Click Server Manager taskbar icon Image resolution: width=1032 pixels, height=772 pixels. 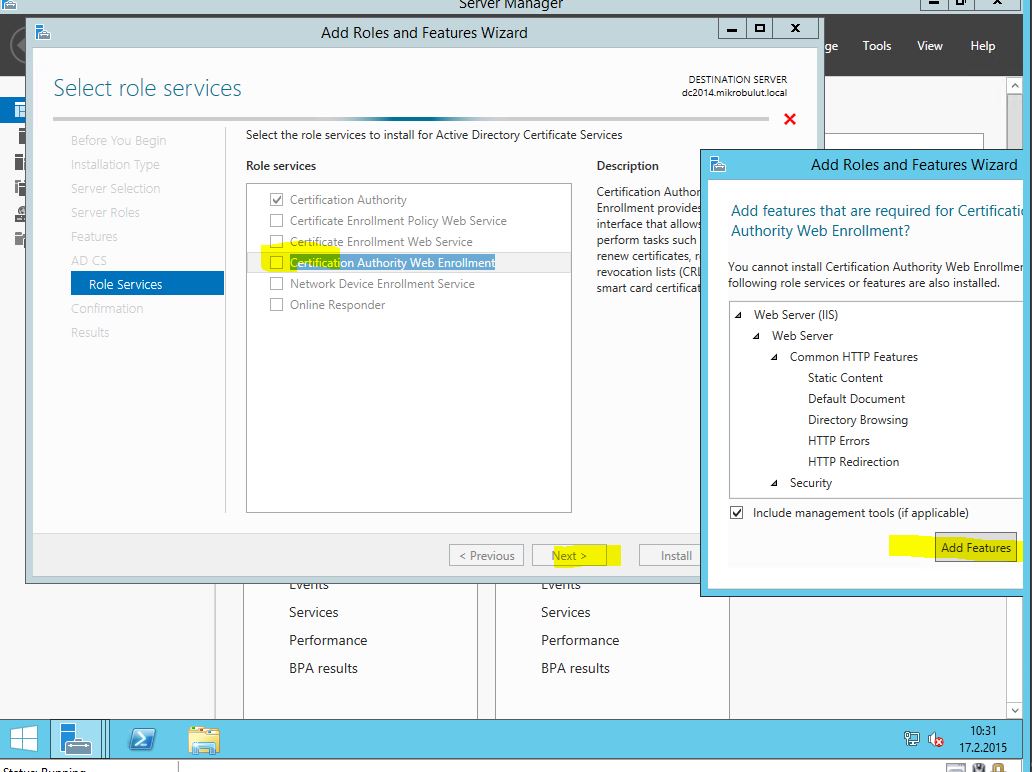pos(76,738)
